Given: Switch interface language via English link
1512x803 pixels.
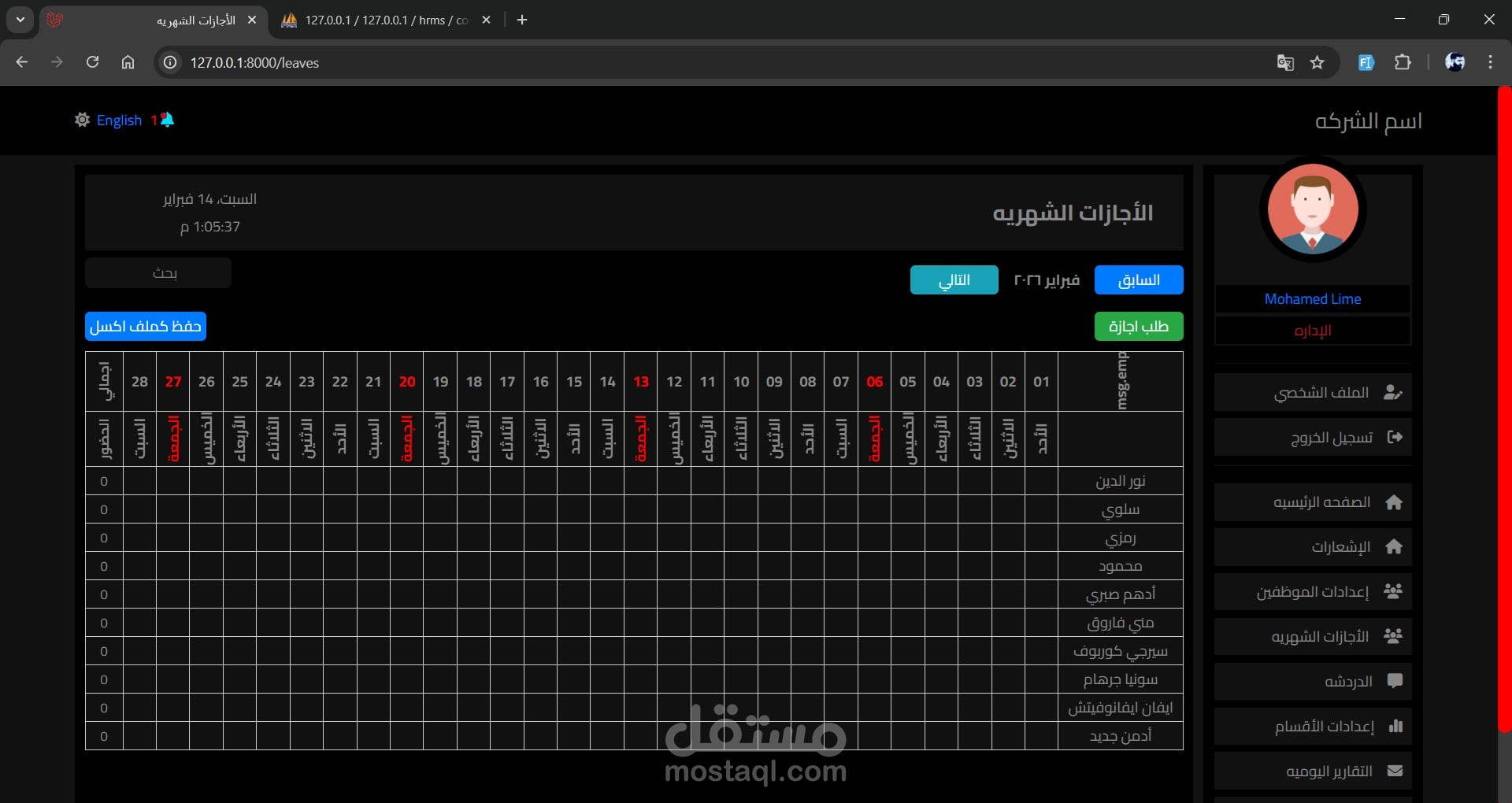Looking at the screenshot, I should coord(119,120).
